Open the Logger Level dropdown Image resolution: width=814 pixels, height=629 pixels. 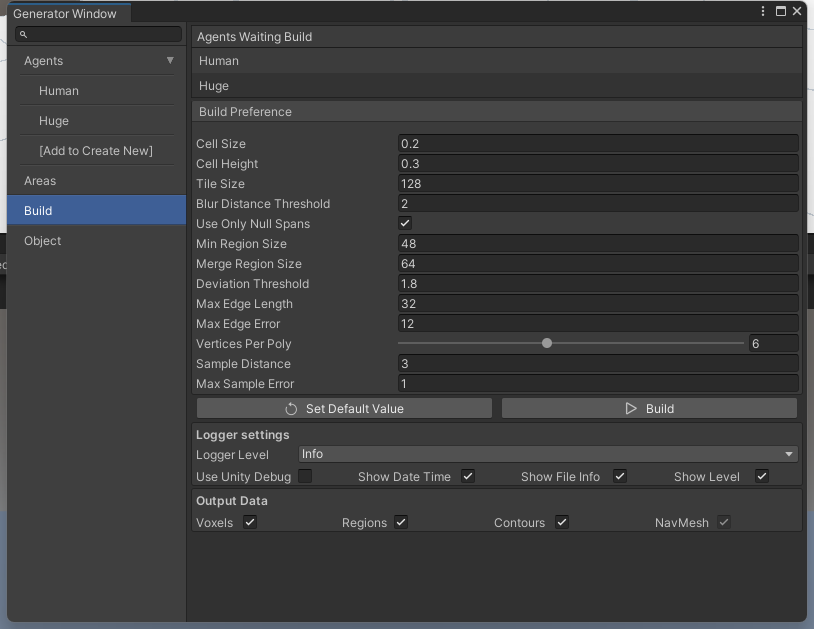(x=548, y=454)
